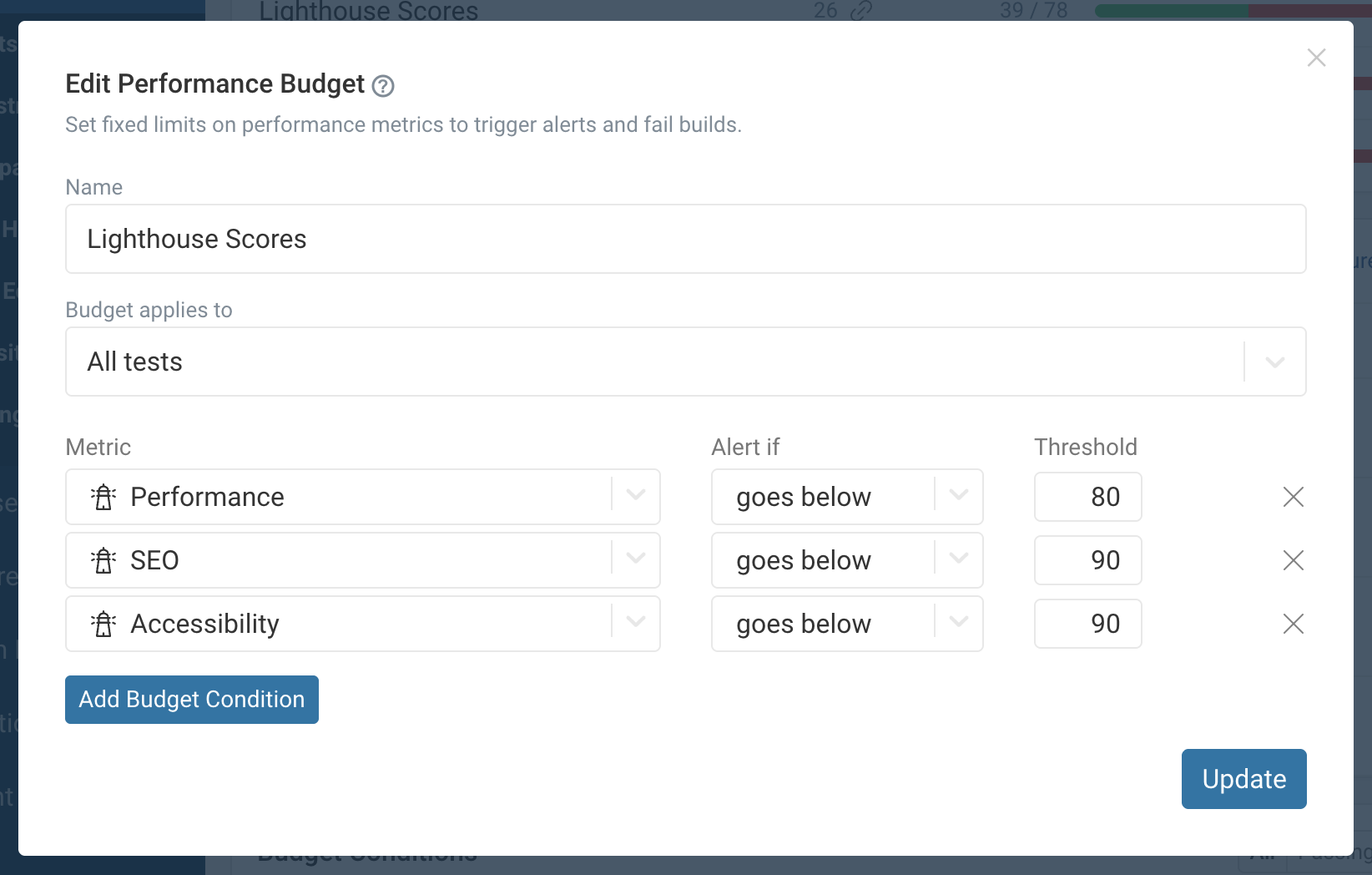
Task: Edit the SEO threshold value 90
Action: coord(1087,560)
